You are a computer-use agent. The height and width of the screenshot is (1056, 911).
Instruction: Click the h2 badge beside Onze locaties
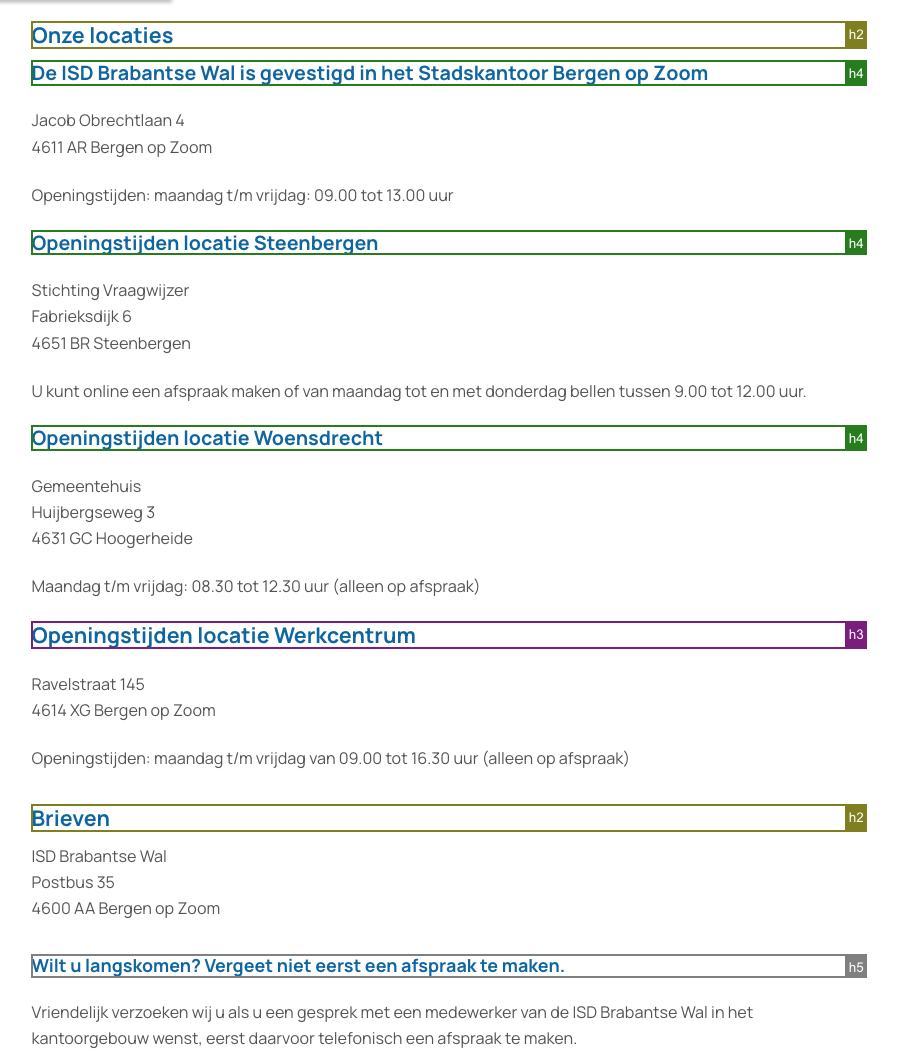tap(855, 35)
